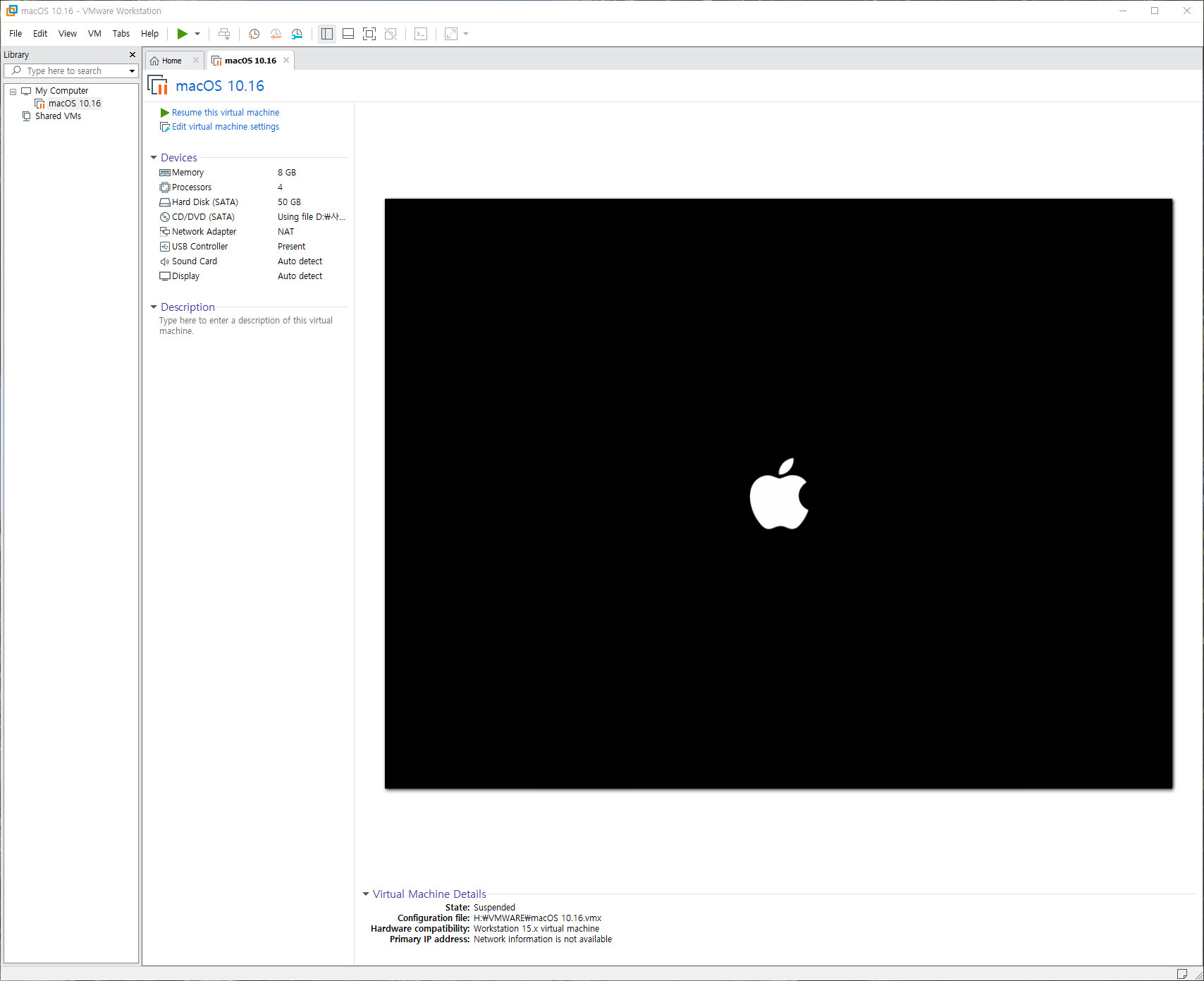The width and height of the screenshot is (1204, 981).
Task: Collapse the Description section
Action: coord(154,307)
